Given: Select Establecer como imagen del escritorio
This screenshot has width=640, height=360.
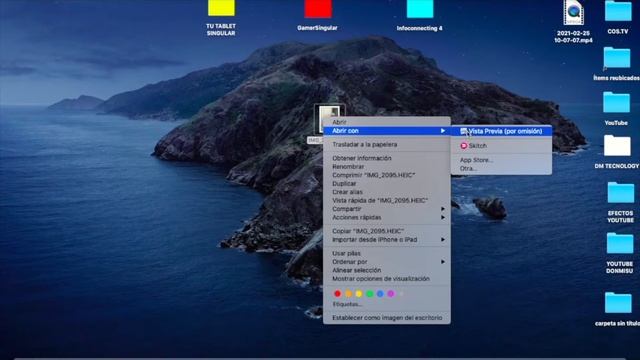Looking at the screenshot, I should [x=387, y=318].
